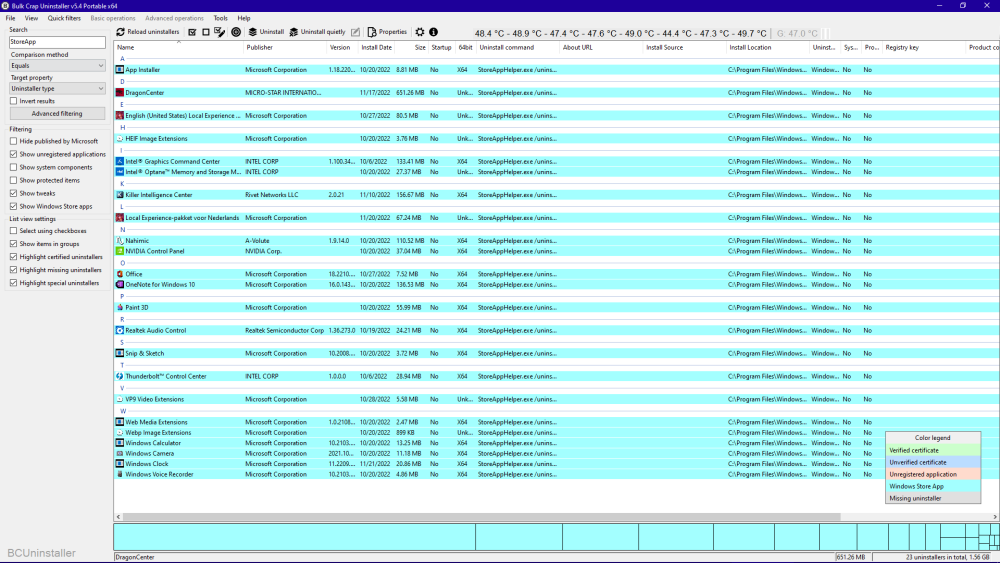Screen dimensions: 1000x563
Task: Open the Comparison method dropdown
Action: pos(57,65)
